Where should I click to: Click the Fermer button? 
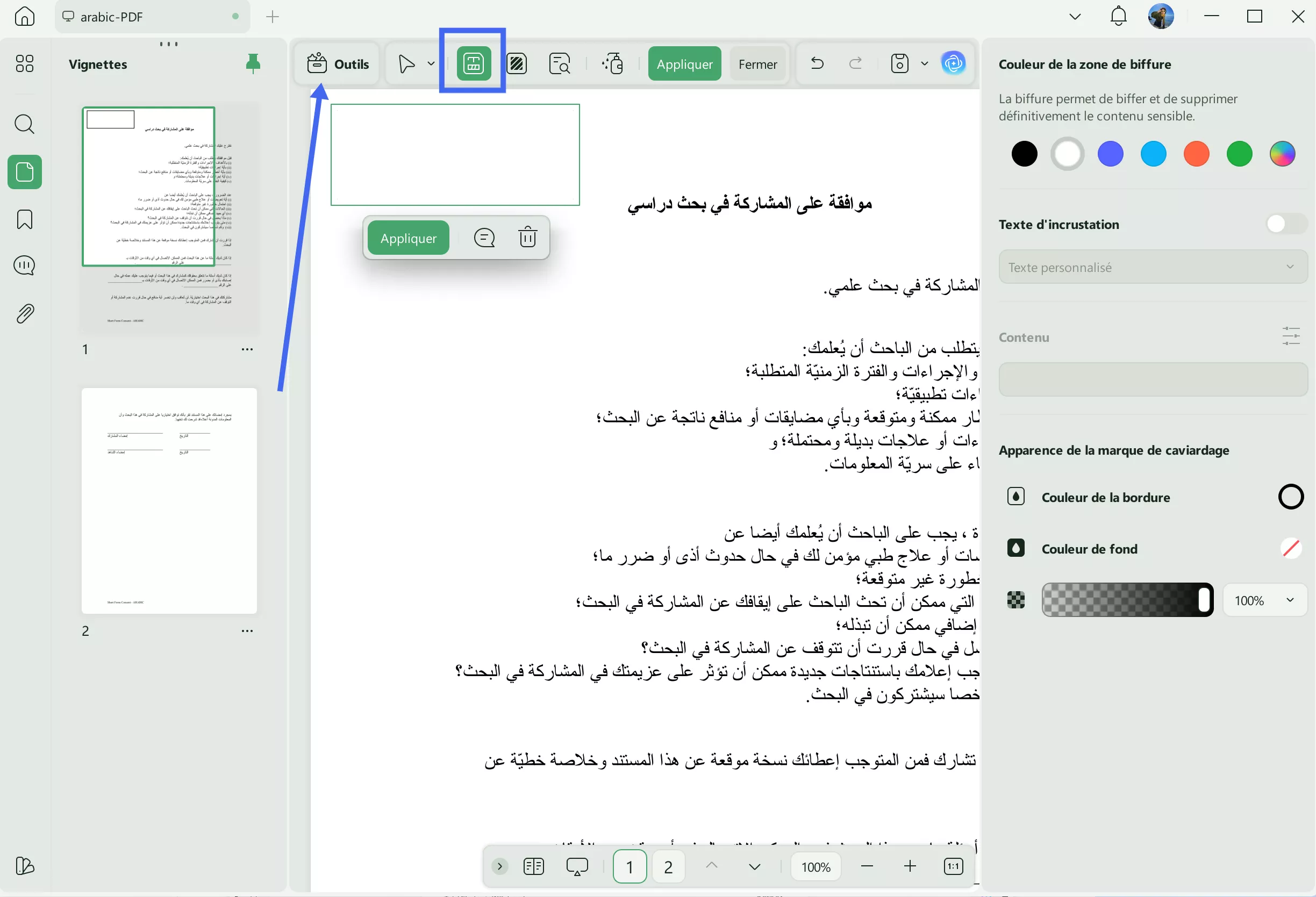pyautogui.click(x=757, y=63)
